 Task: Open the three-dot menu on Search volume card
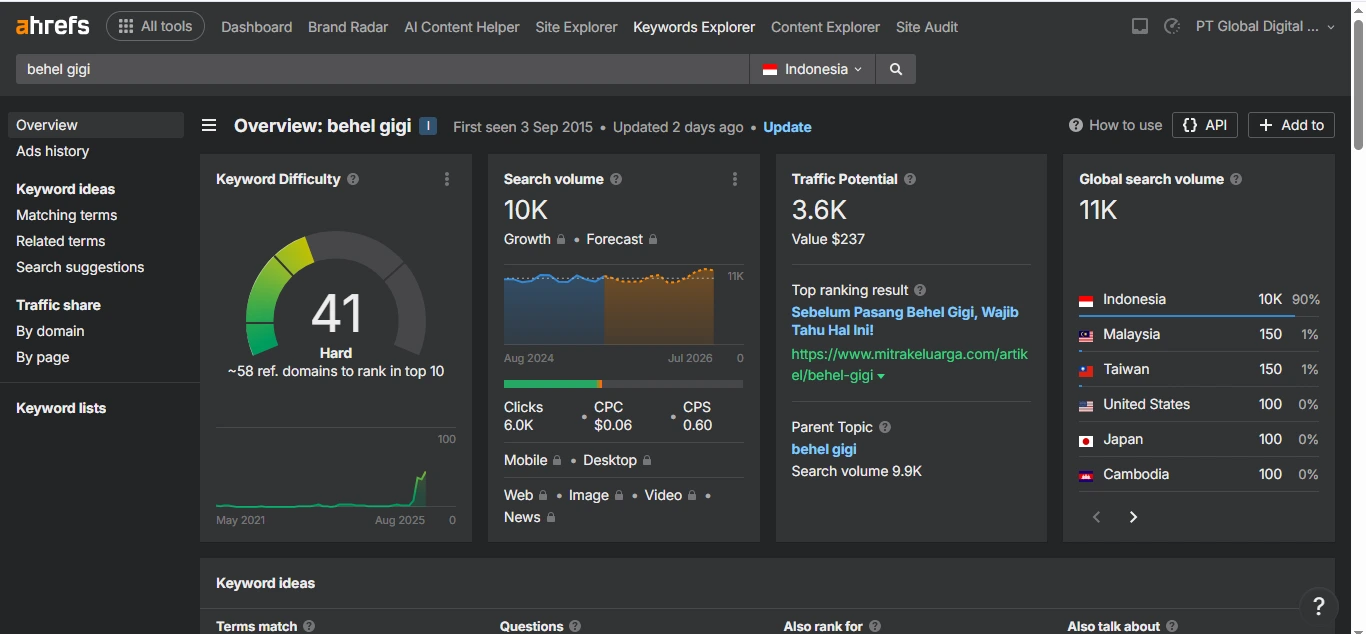tap(735, 179)
